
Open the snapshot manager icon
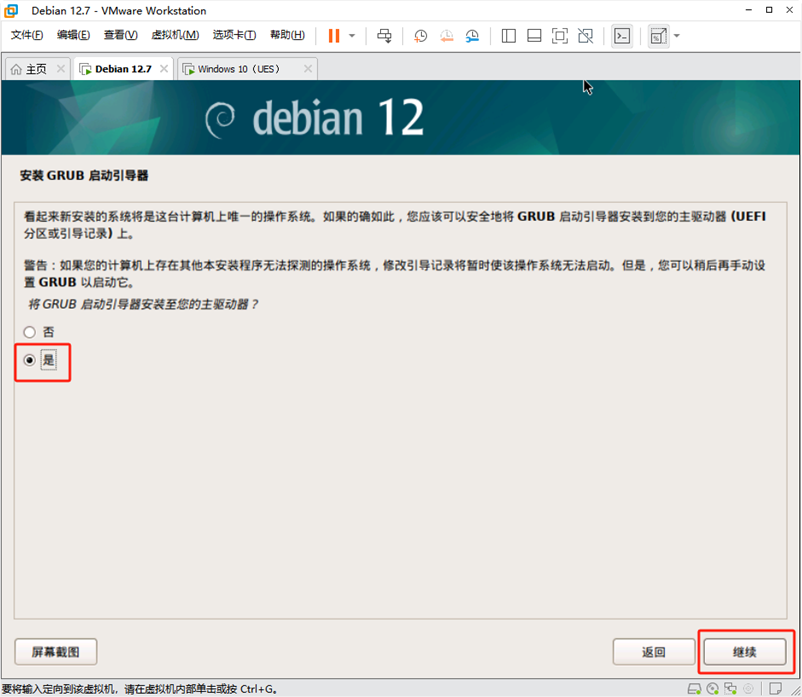(472, 36)
